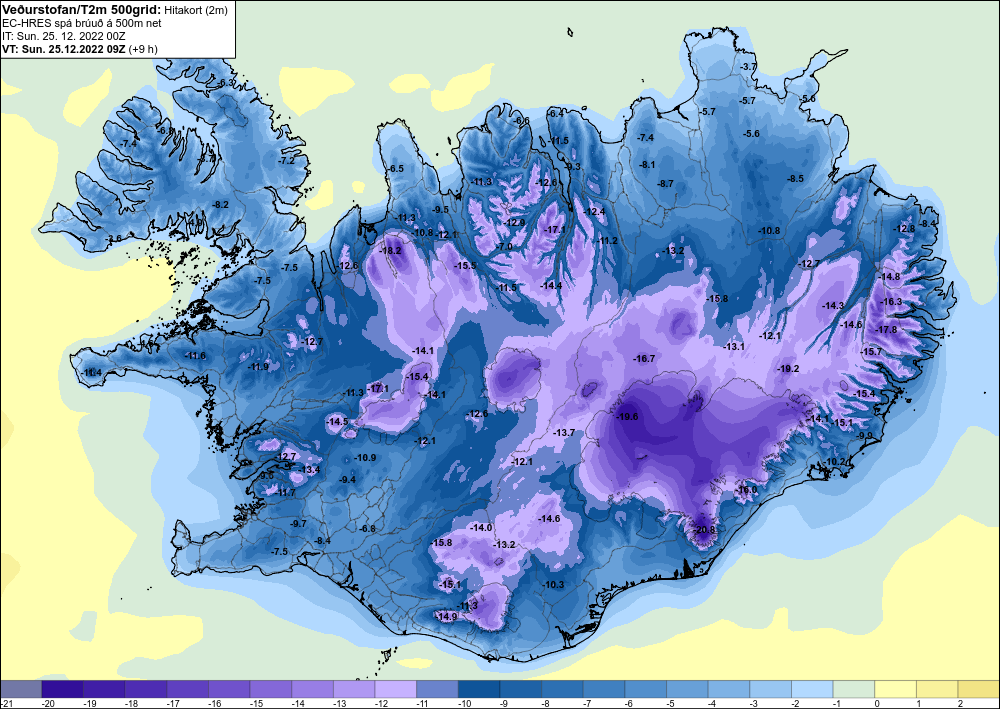Click the -9.7 temperature label
This screenshot has height=709, width=1000.
click(298, 523)
